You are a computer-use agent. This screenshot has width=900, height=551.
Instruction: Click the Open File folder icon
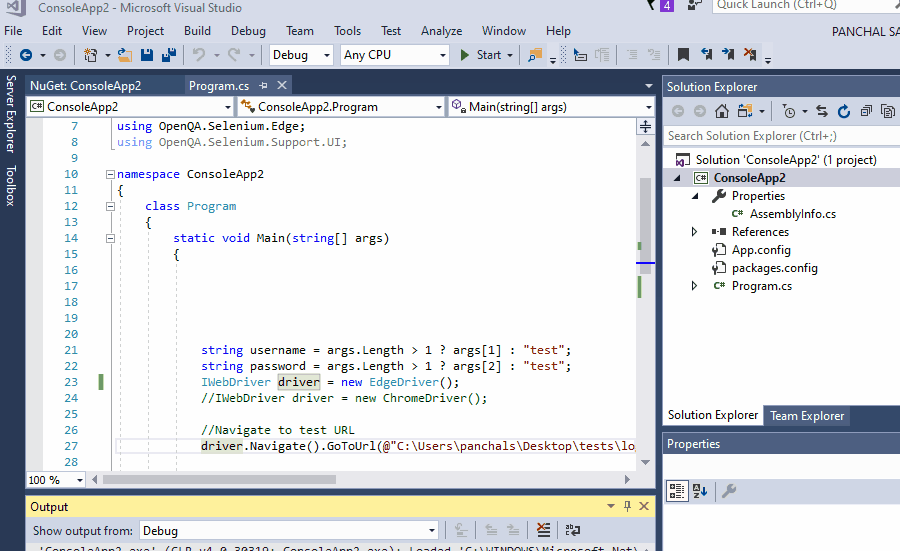125,55
